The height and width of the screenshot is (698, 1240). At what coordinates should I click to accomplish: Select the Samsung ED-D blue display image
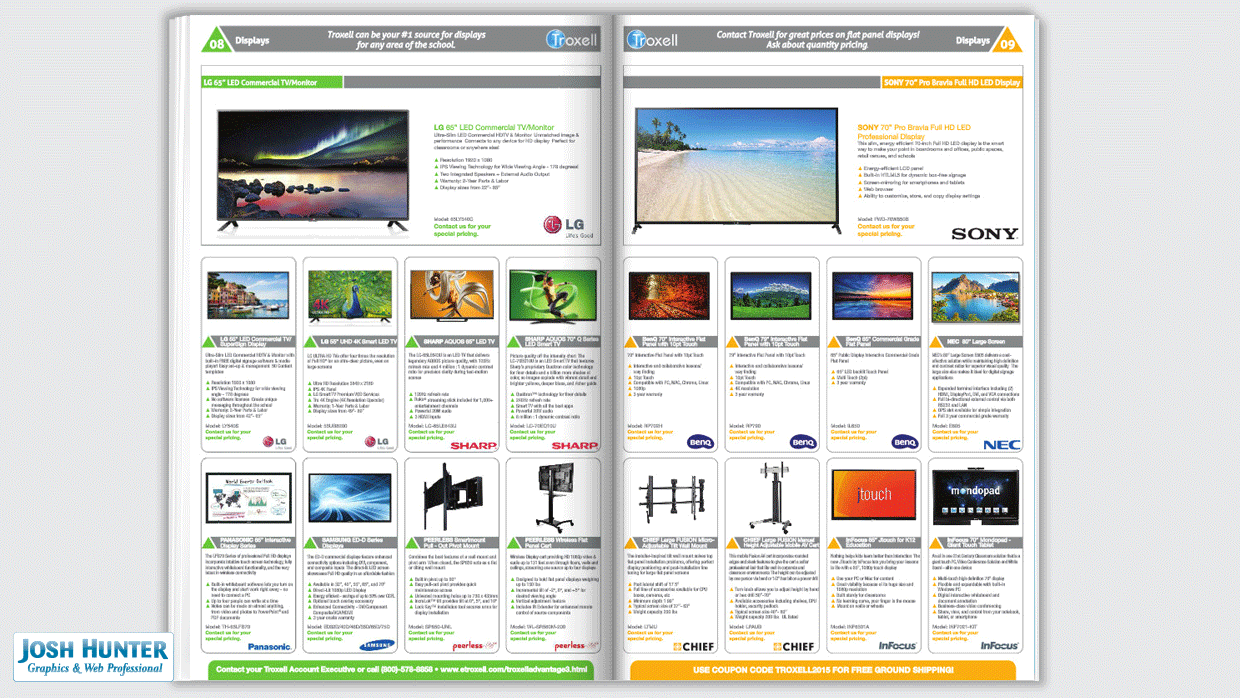pos(349,499)
